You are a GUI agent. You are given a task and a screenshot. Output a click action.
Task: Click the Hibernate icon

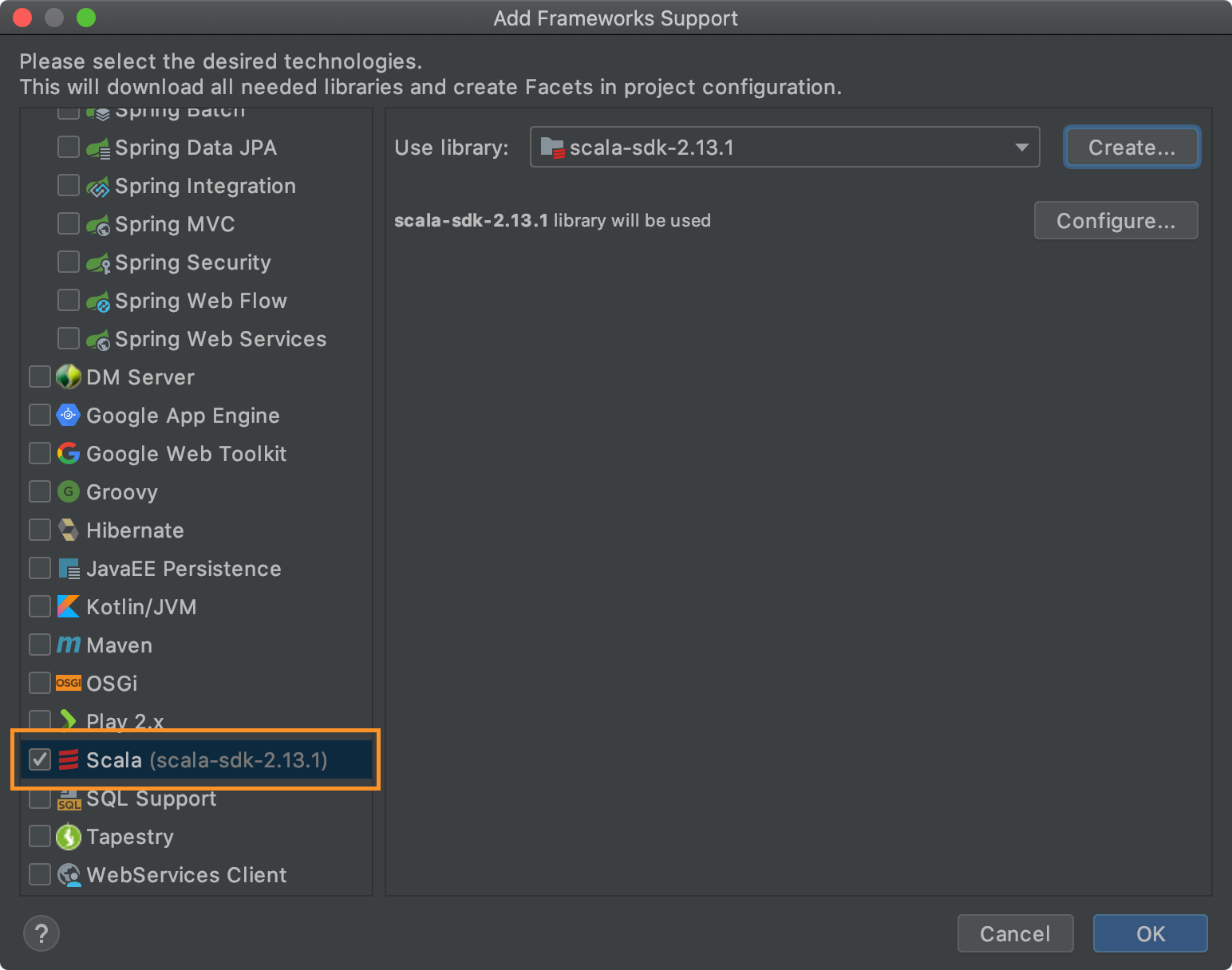[x=69, y=530]
